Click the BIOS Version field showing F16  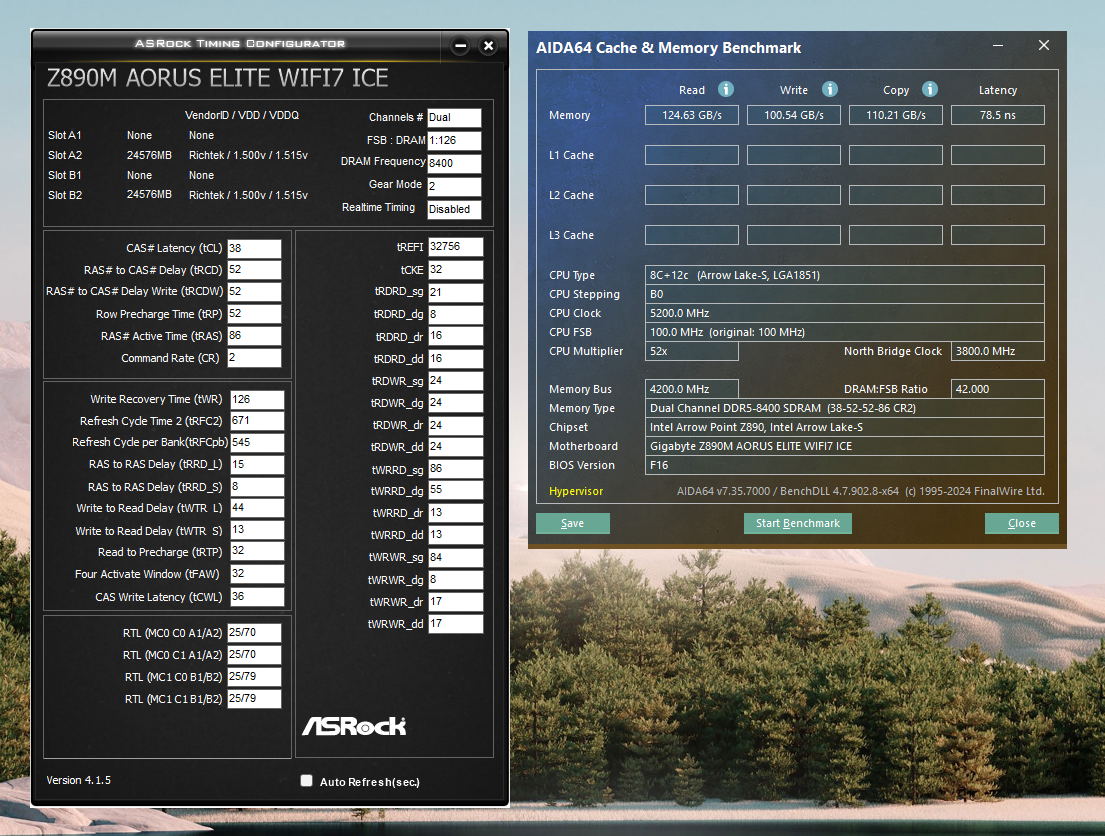844,465
